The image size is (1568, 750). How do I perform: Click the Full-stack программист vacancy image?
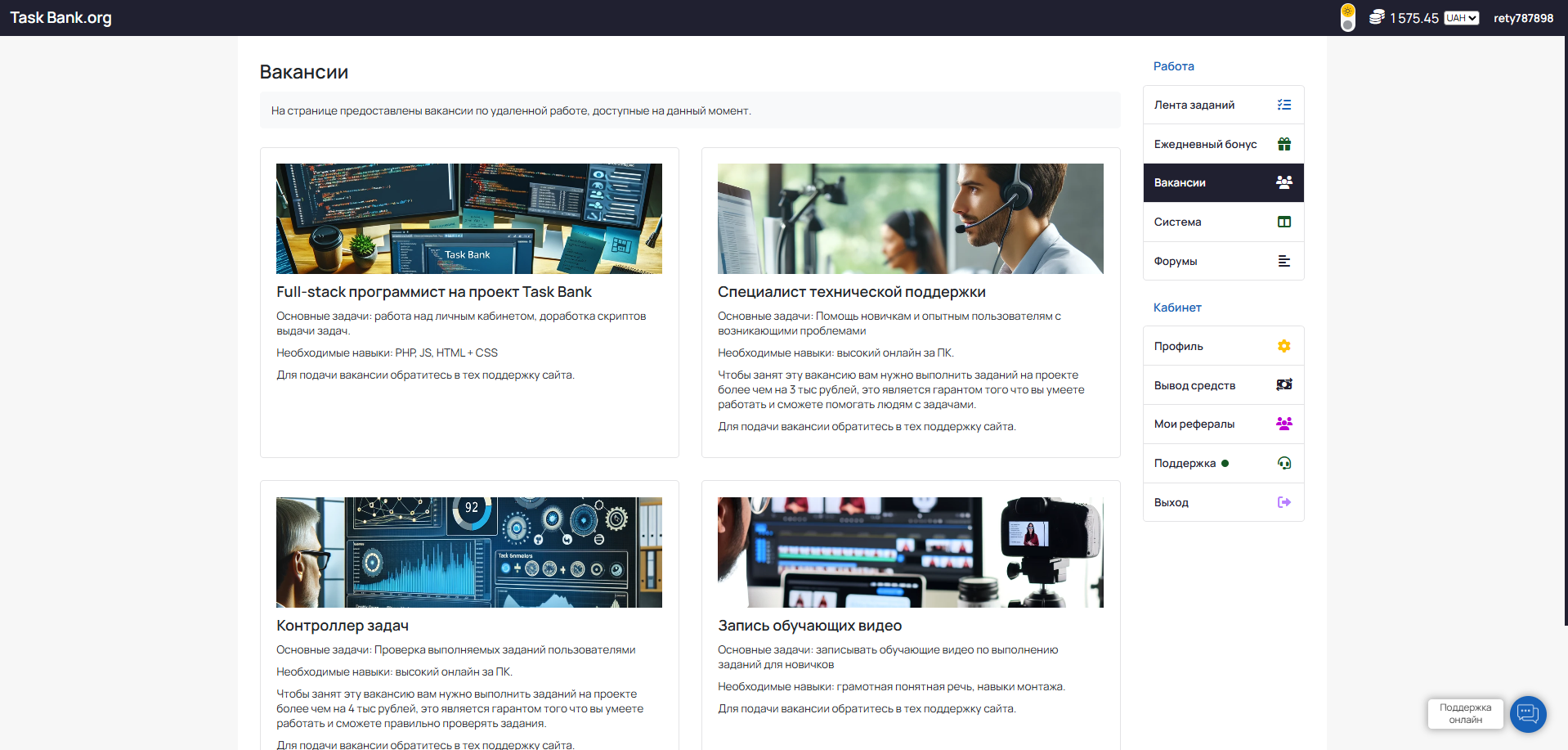click(468, 218)
